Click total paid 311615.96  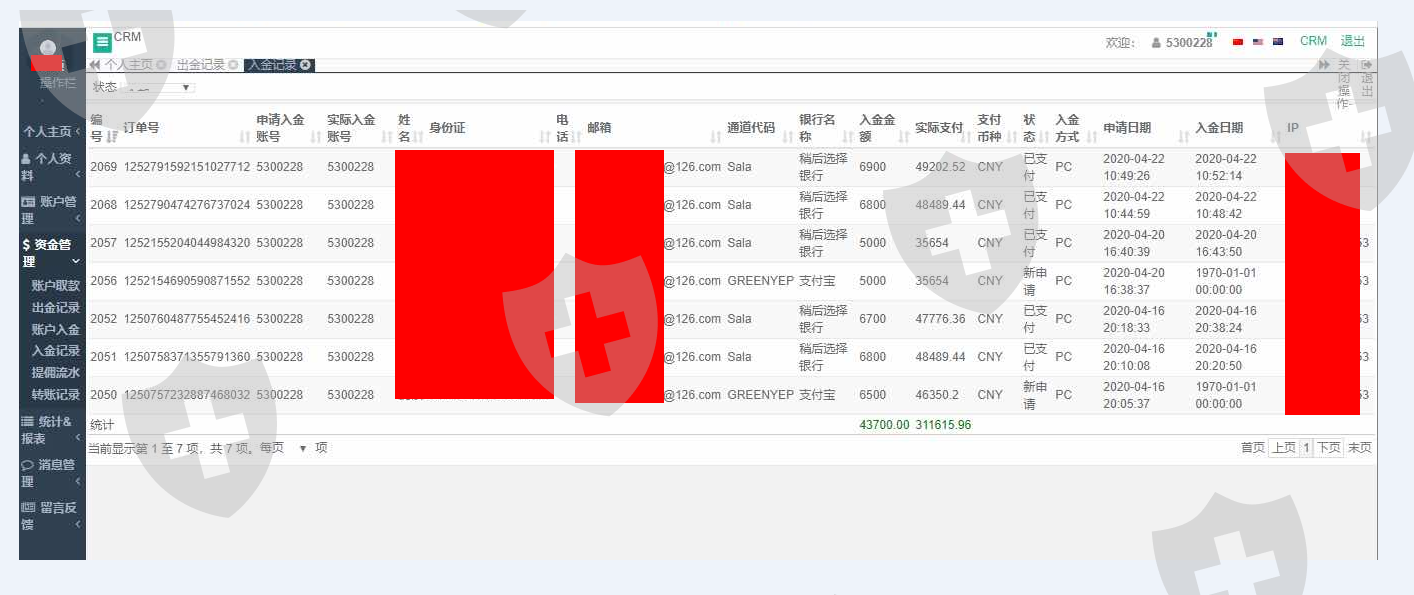tap(943, 425)
